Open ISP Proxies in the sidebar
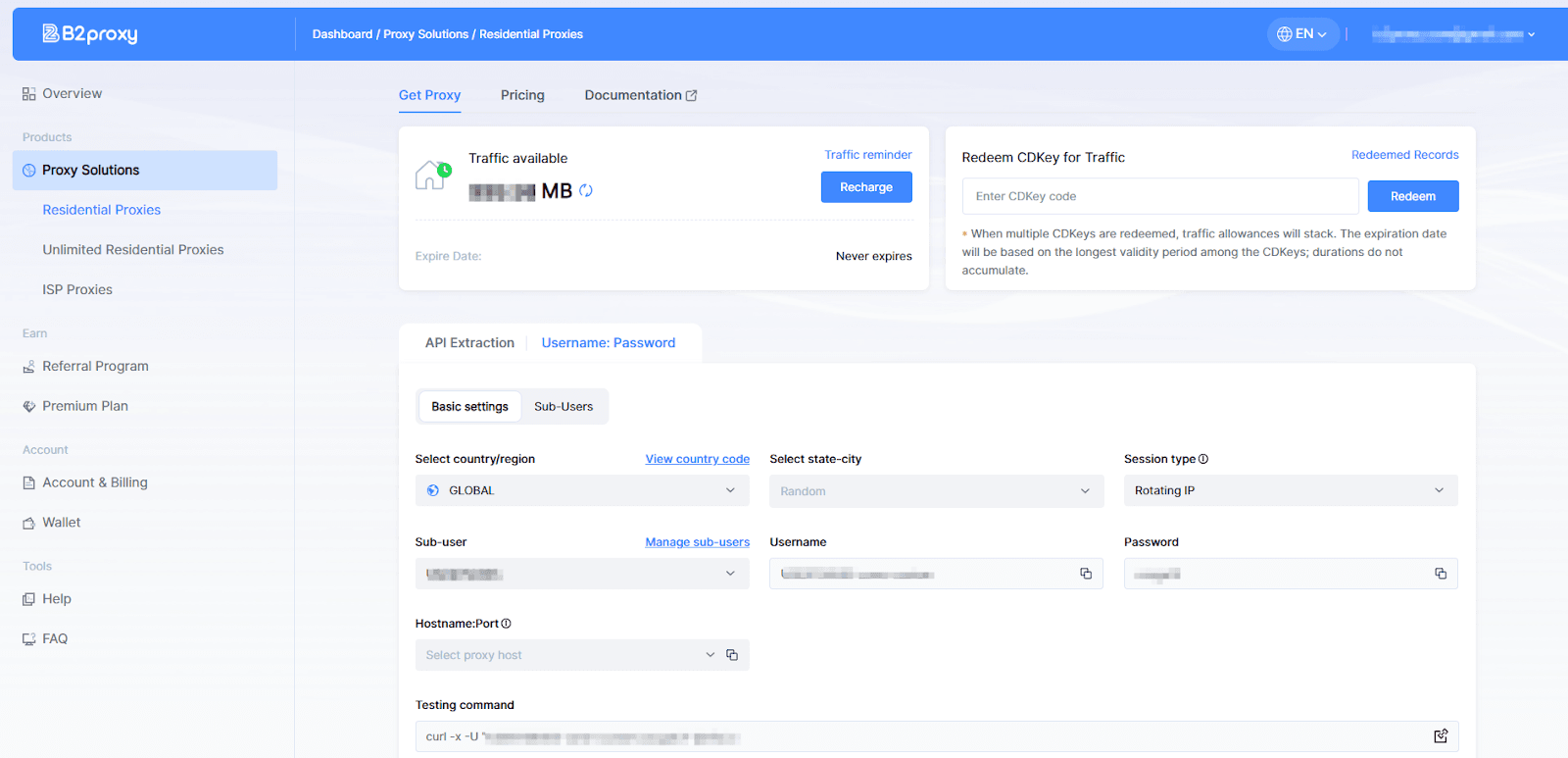Screen dimensions: 1568x758 click(x=77, y=290)
